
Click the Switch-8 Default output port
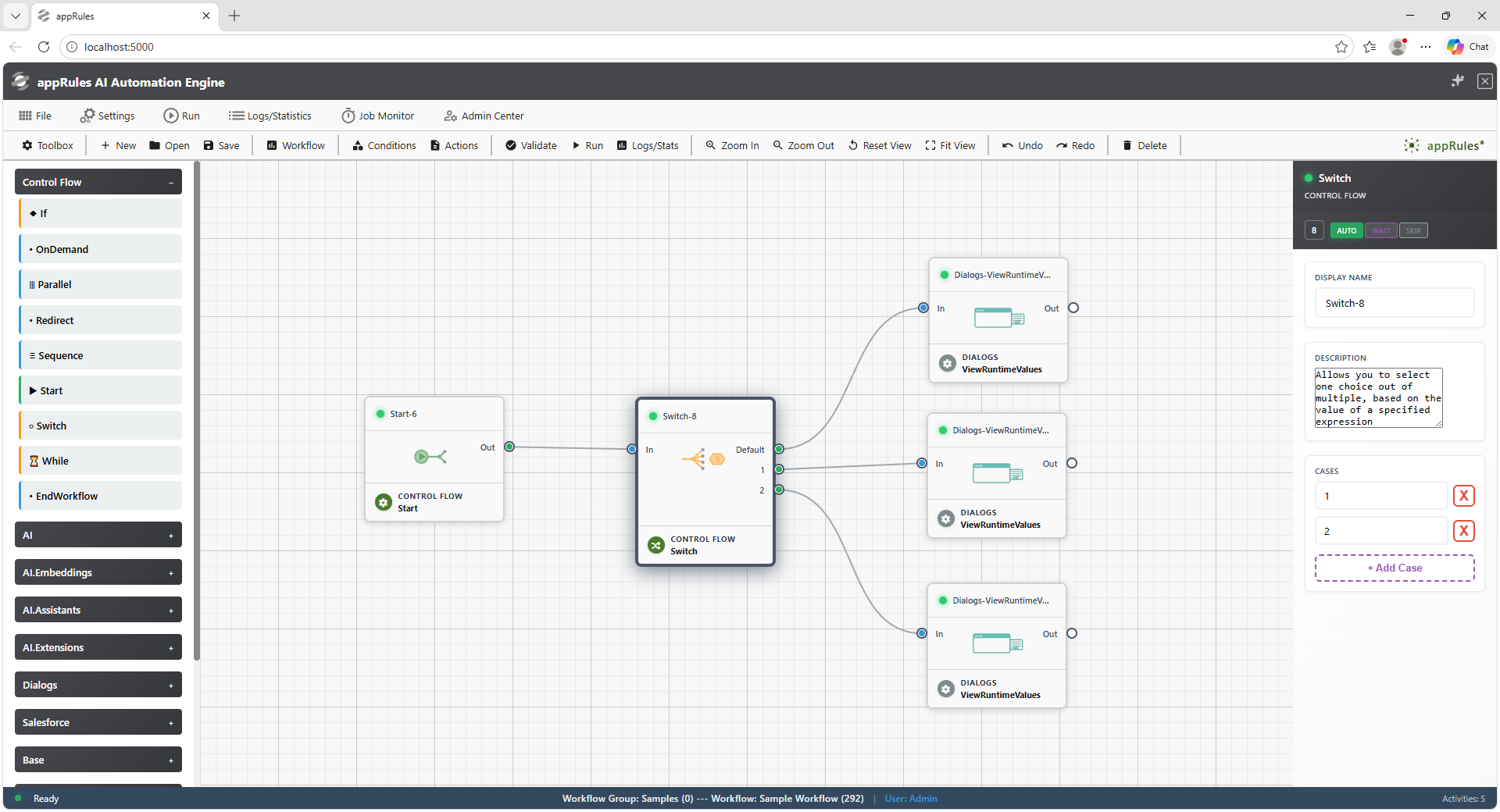click(x=779, y=449)
